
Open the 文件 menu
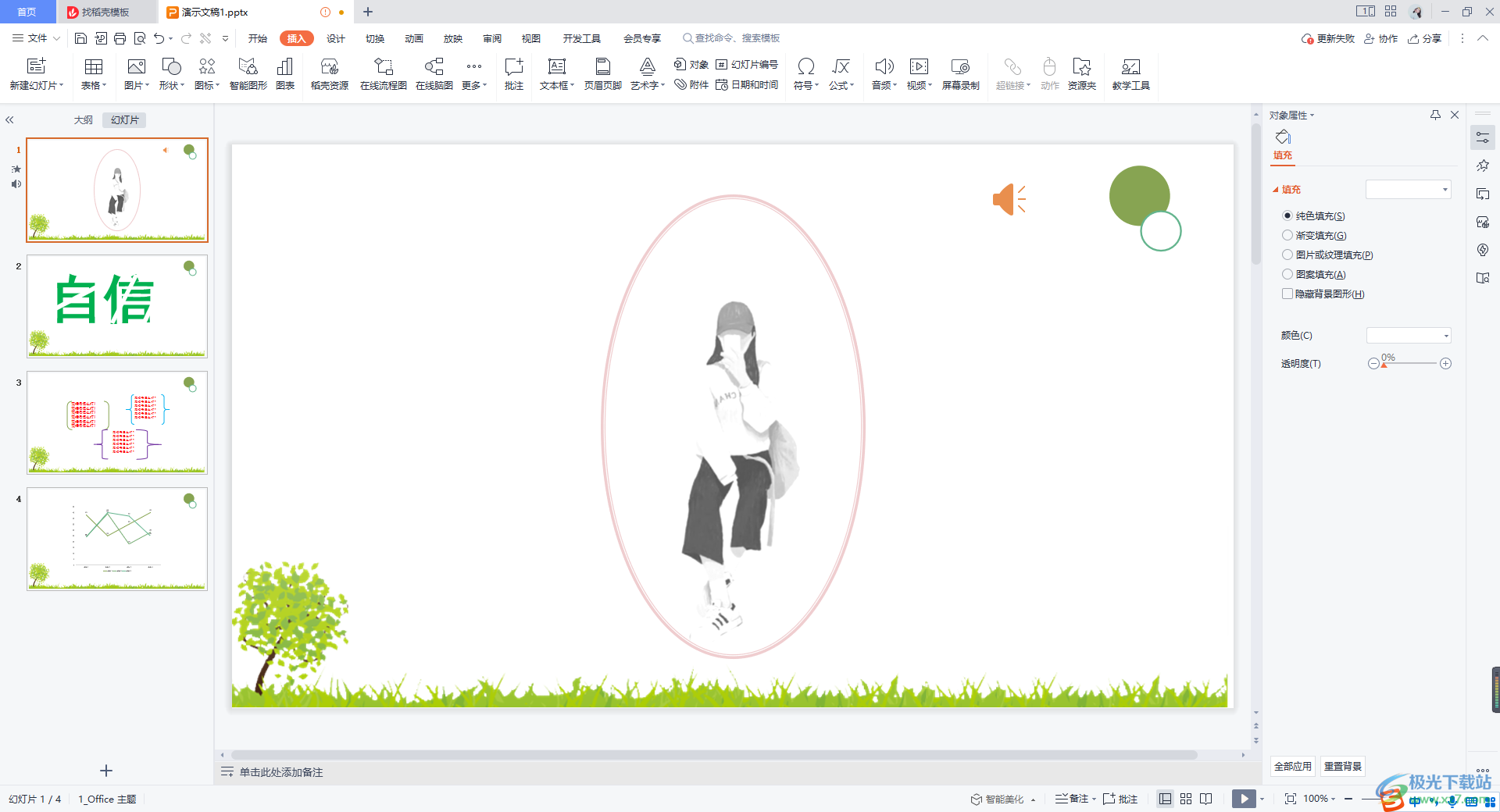pyautogui.click(x=36, y=38)
